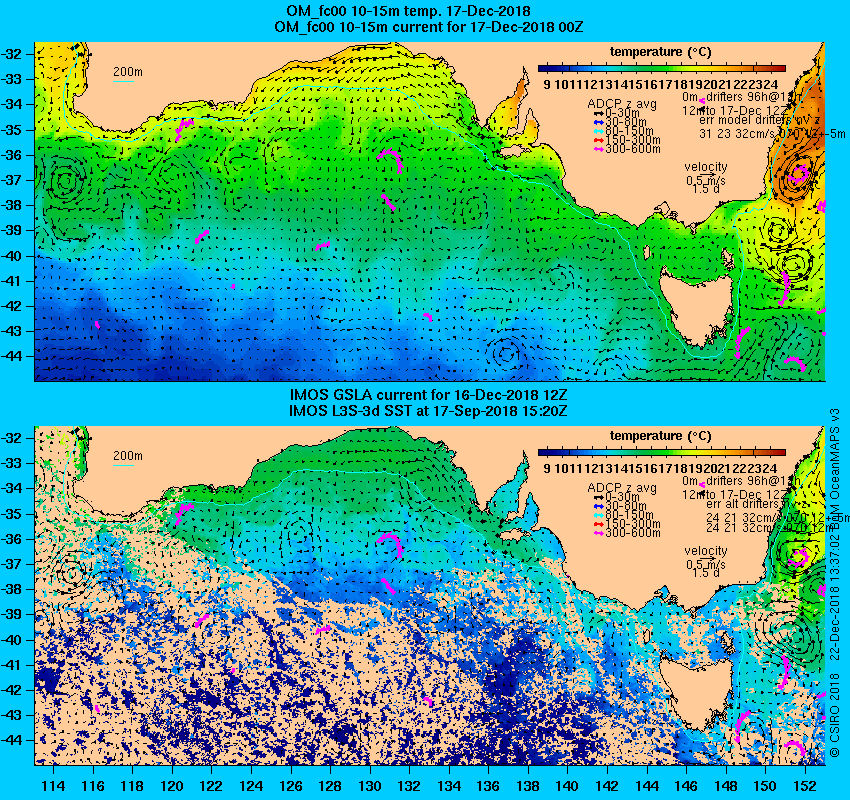Click the magenta 300-600m arrow in bottom ADCP legend
Screen dimensions: 850x800
pos(598,533)
